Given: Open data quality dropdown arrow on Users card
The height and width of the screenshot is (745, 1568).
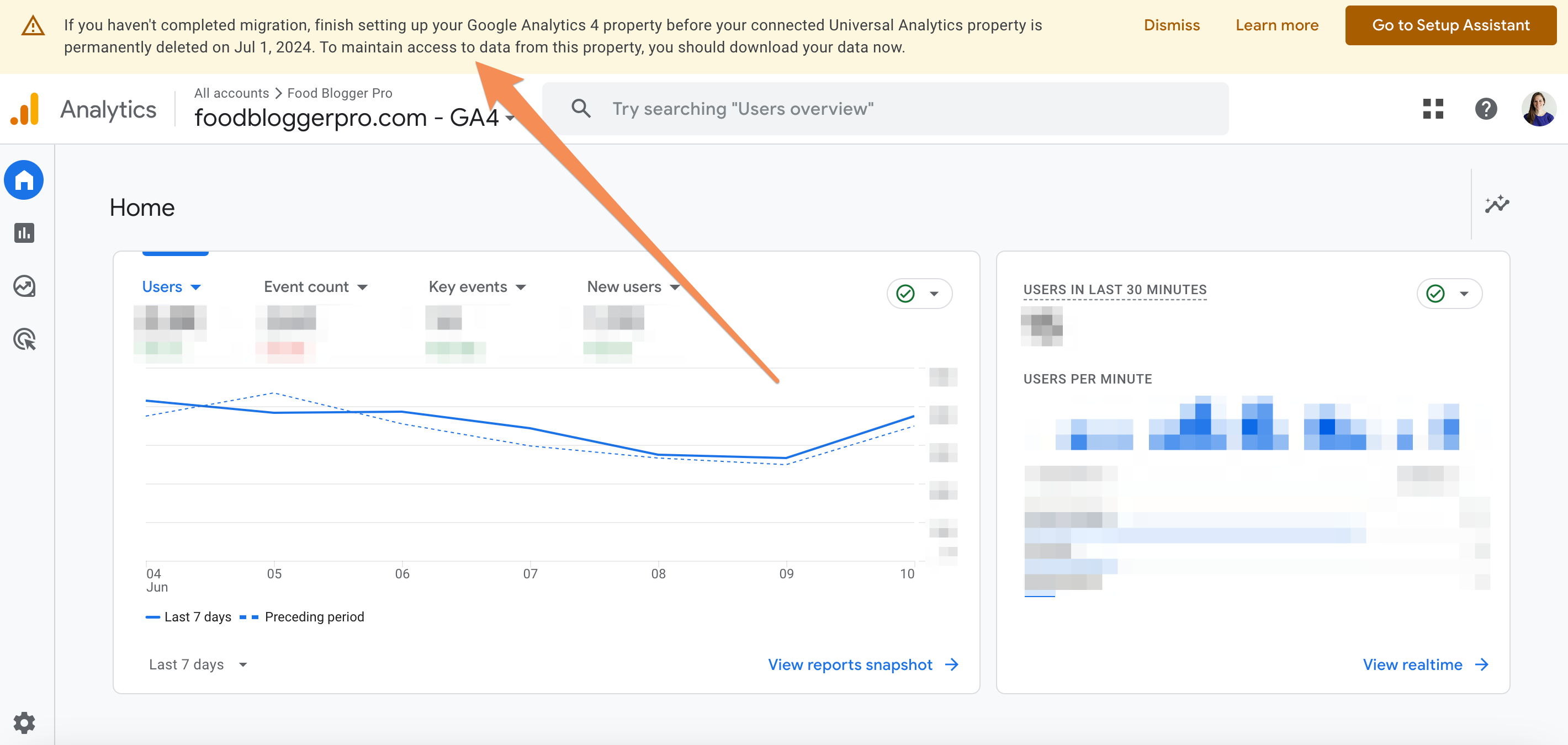Looking at the screenshot, I should 934,294.
